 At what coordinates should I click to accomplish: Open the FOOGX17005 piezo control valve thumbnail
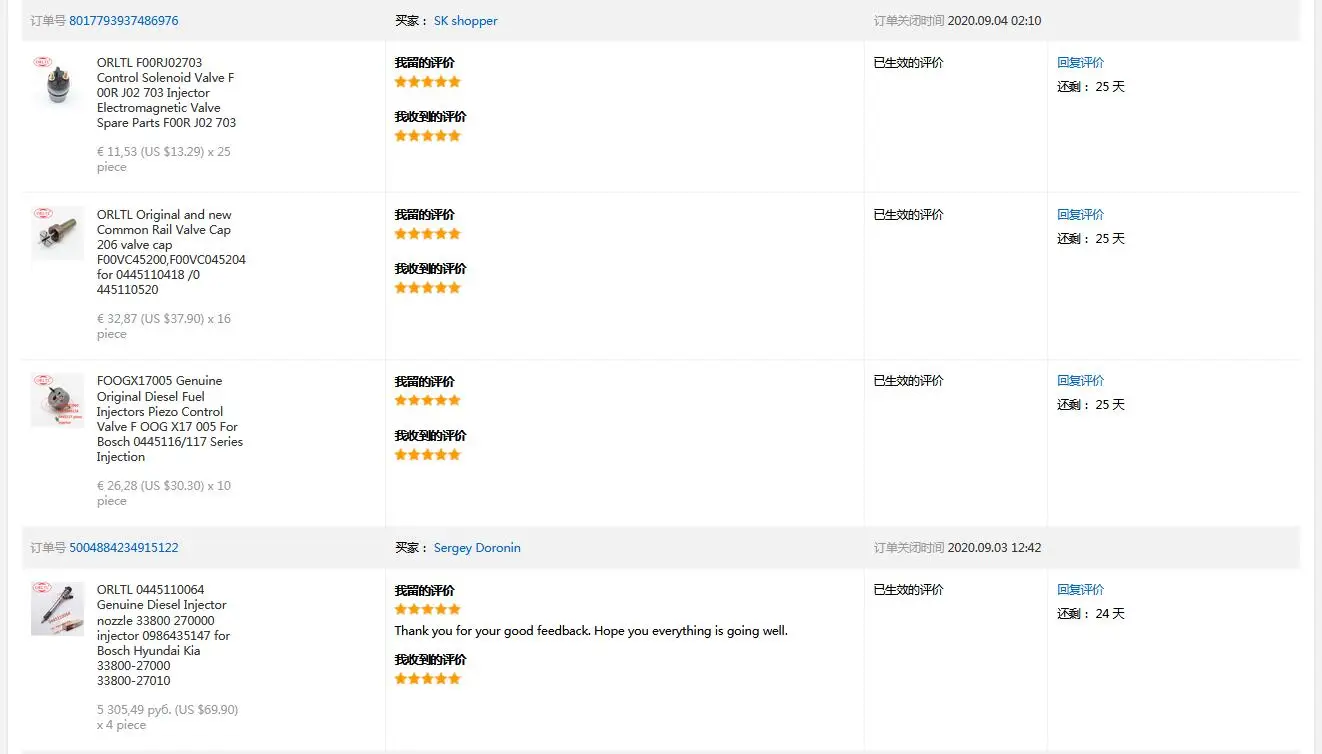click(57, 400)
